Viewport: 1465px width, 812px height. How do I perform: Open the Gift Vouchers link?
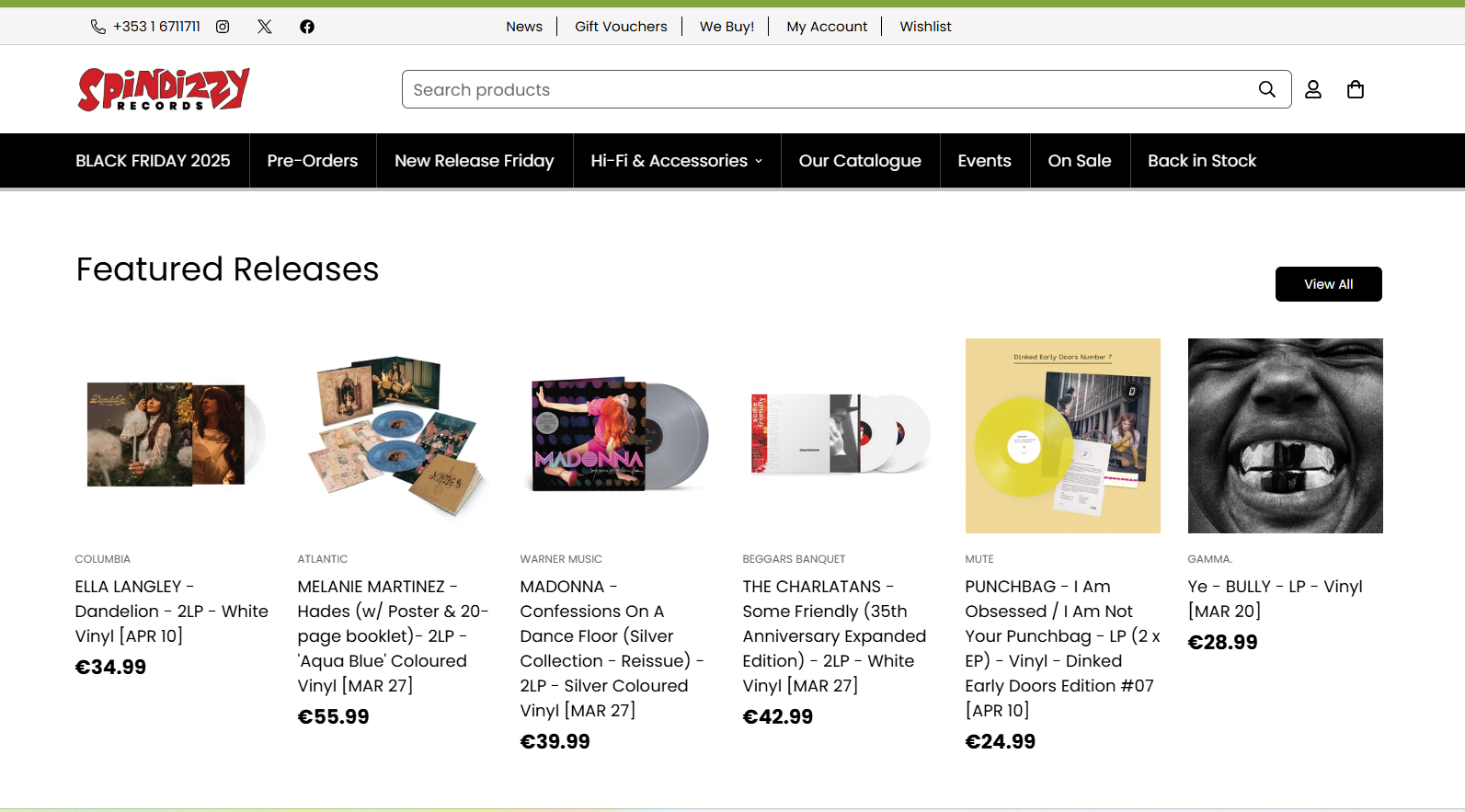[x=622, y=27]
